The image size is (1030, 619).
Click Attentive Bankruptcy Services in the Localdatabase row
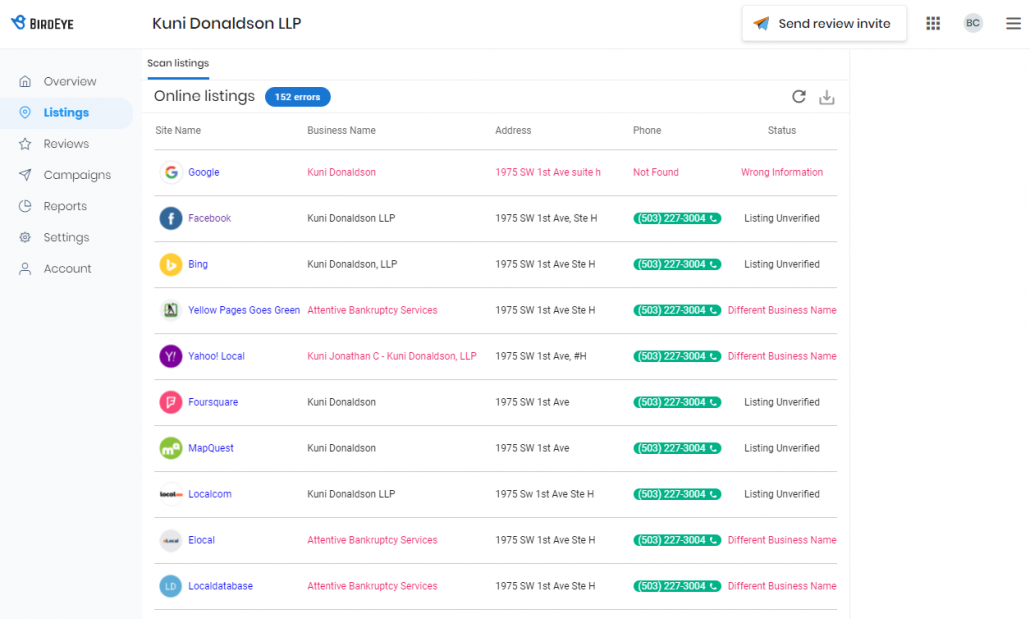point(372,586)
